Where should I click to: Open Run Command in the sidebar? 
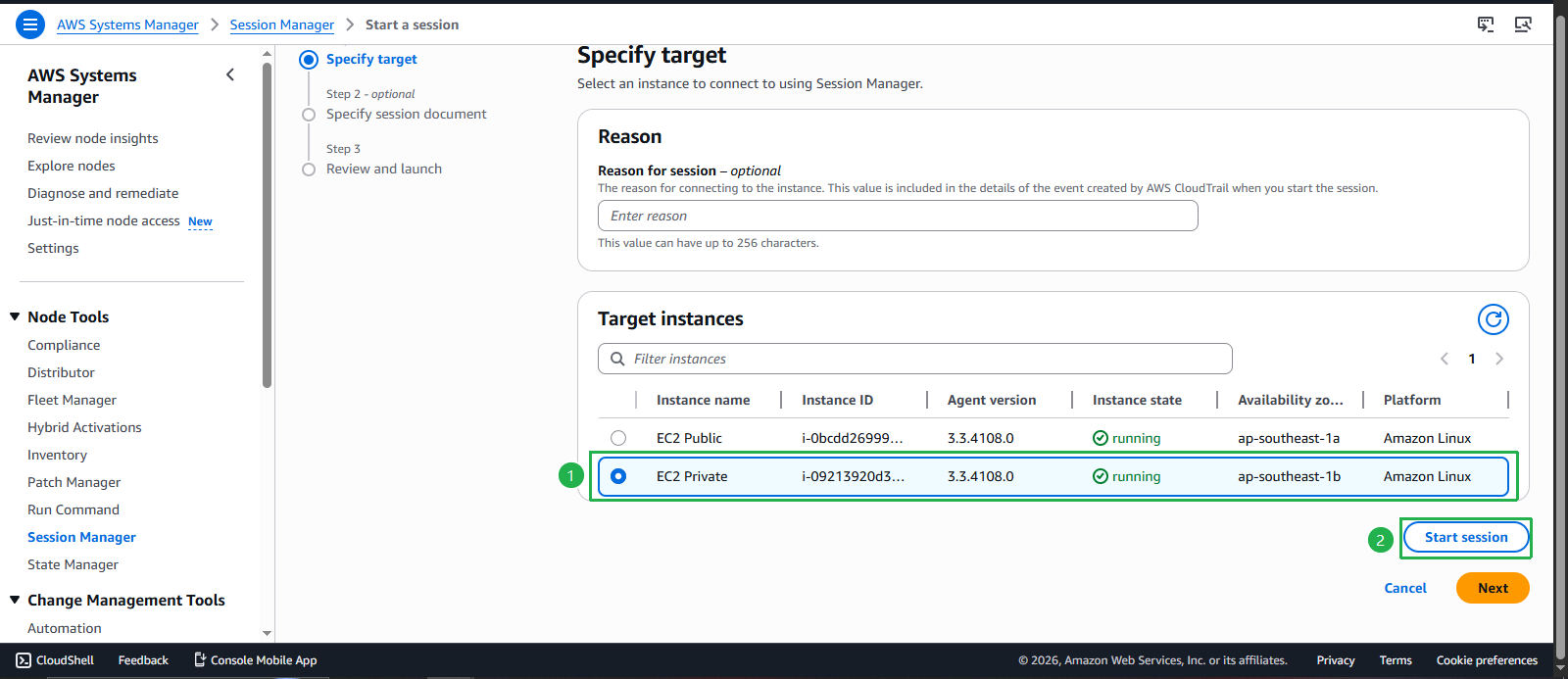pyautogui.click(x=73, y=509)
